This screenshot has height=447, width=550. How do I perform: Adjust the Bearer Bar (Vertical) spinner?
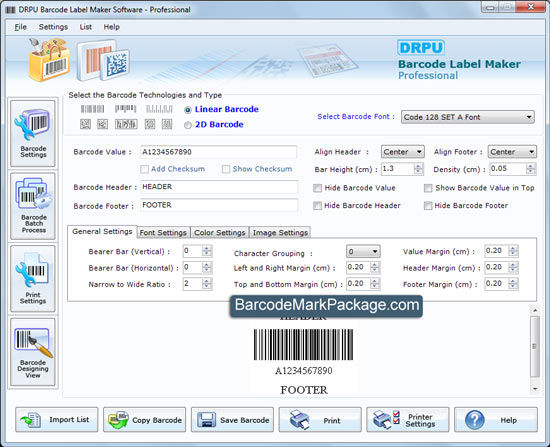[207, 251]
